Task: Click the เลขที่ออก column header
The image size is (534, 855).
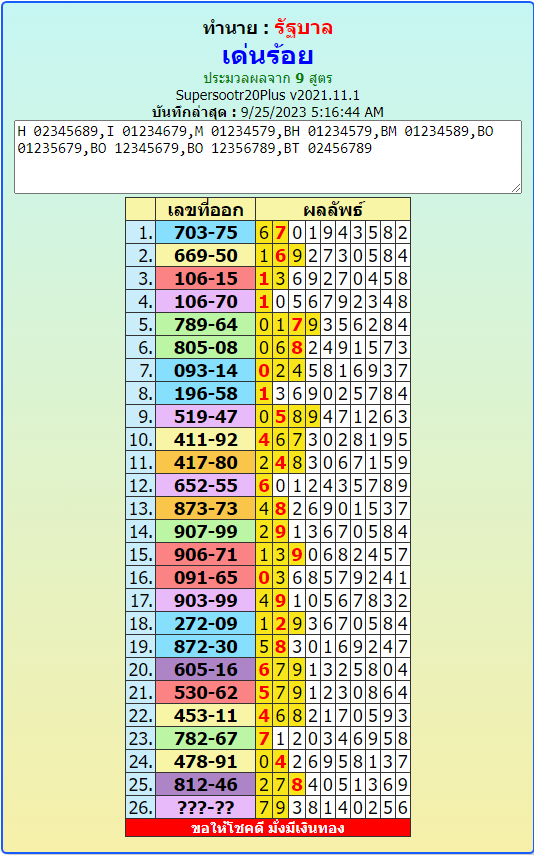Action: [x=206, y=209]
